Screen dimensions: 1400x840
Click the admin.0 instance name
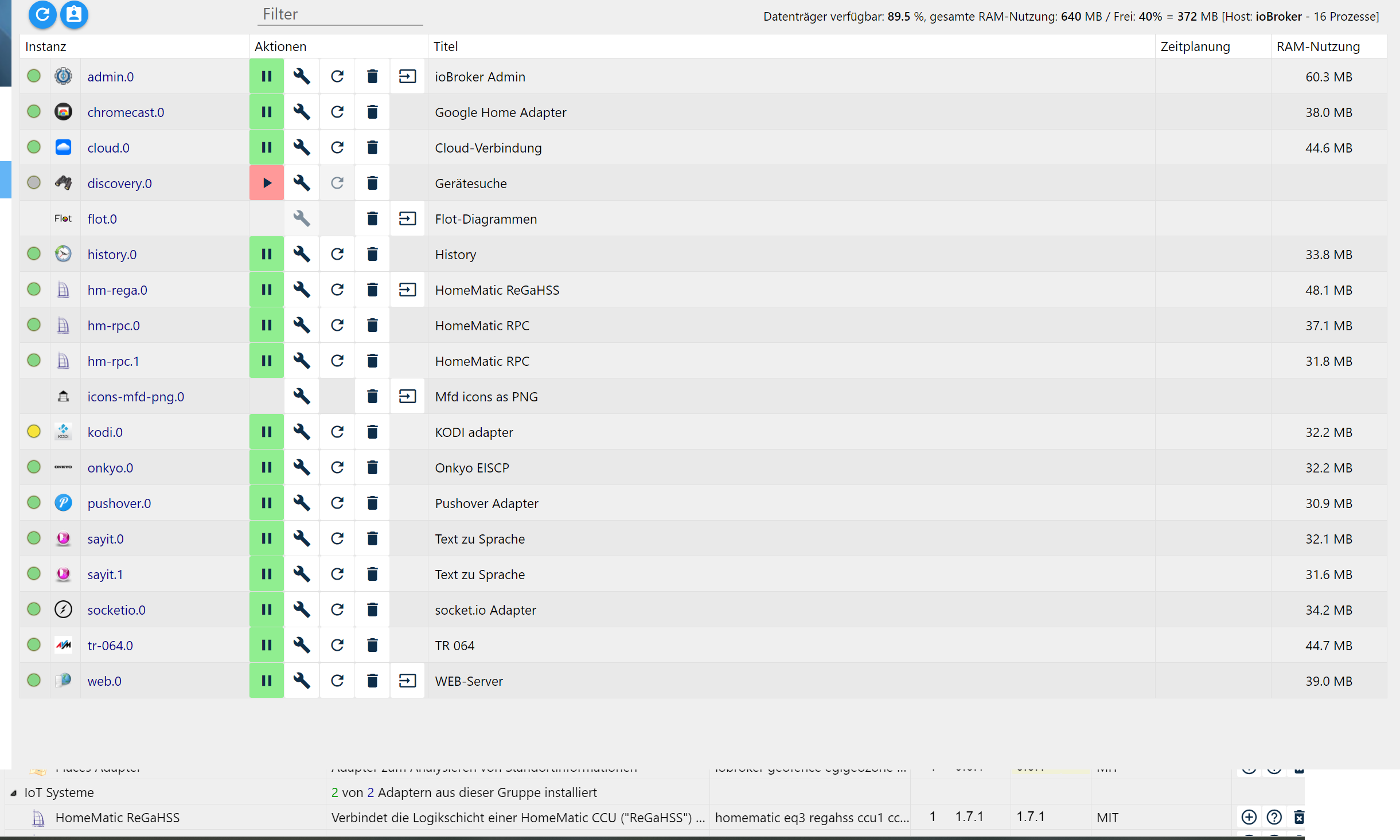[111, 77]
